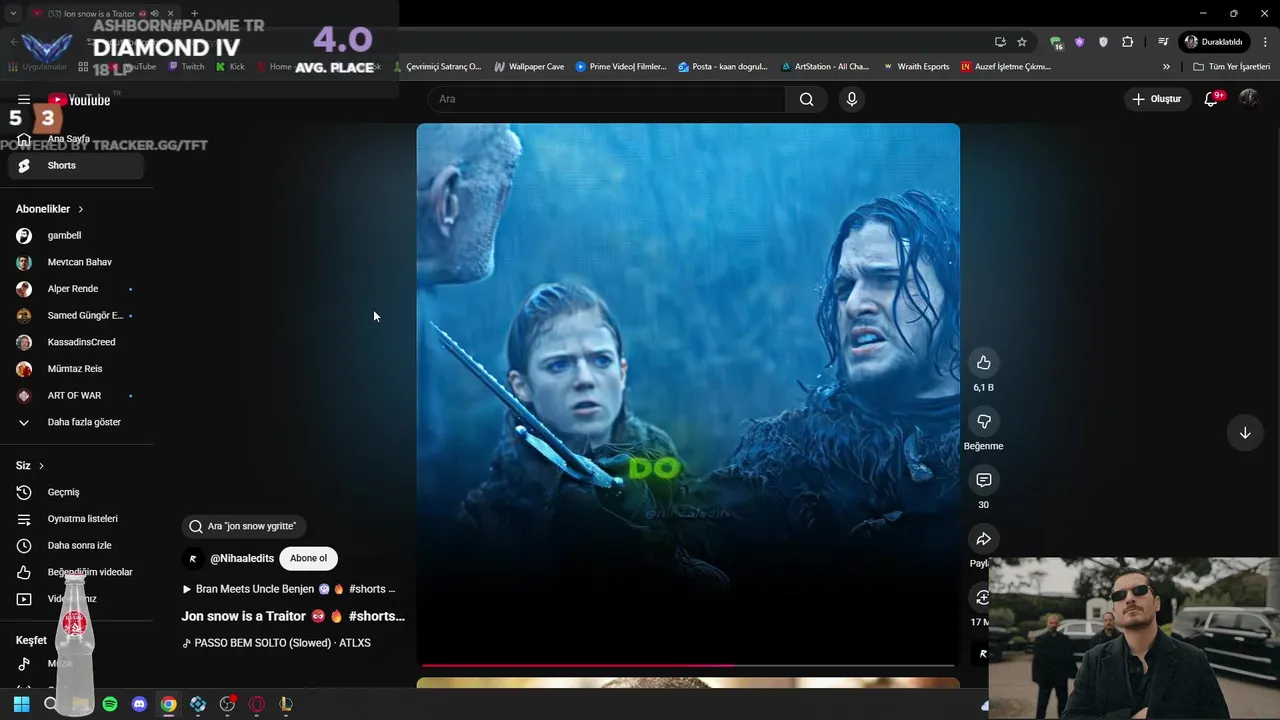
Task: Open the Windows Start menu
Action: tap(22, 704)
